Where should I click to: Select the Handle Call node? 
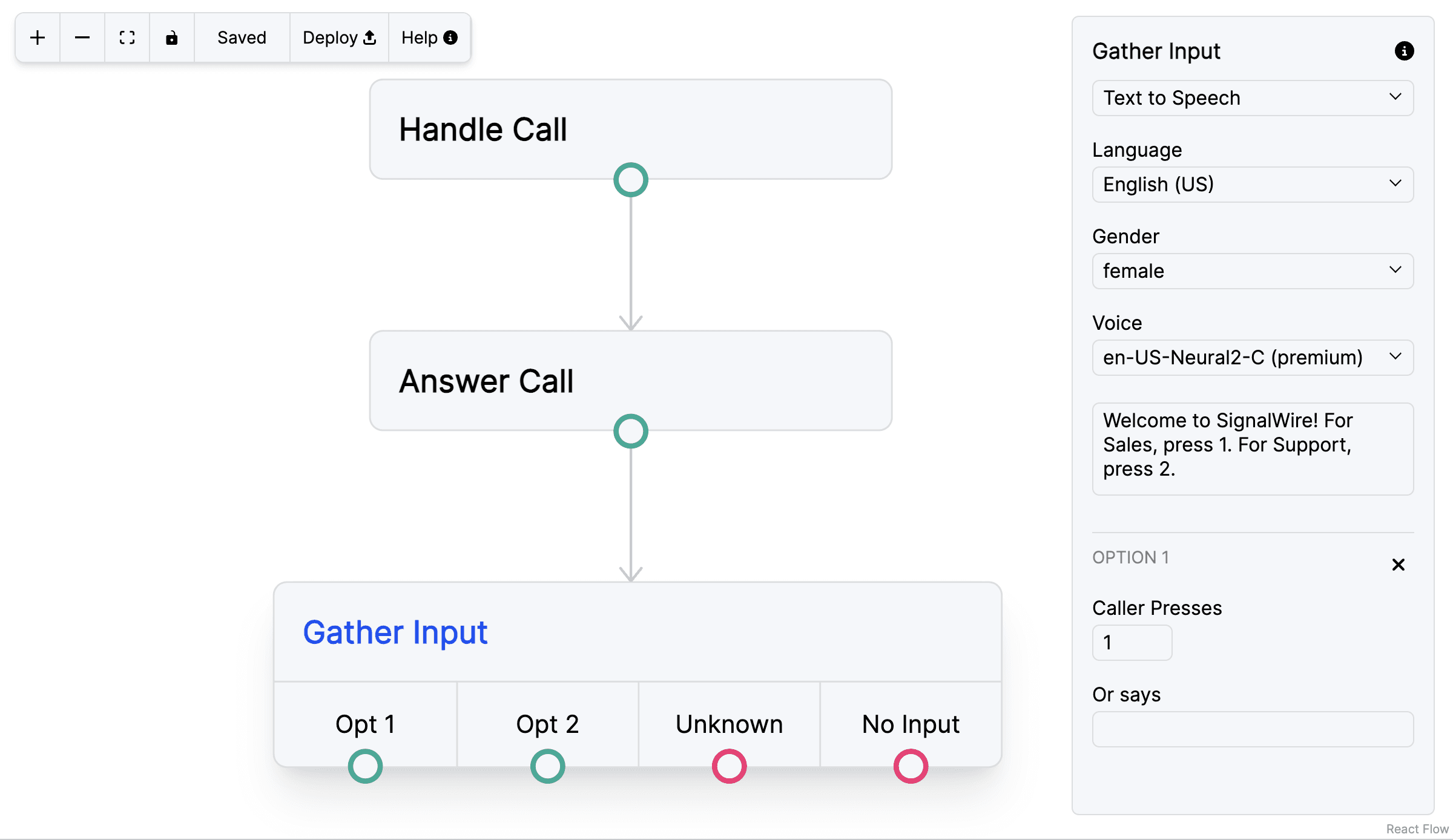631,130
